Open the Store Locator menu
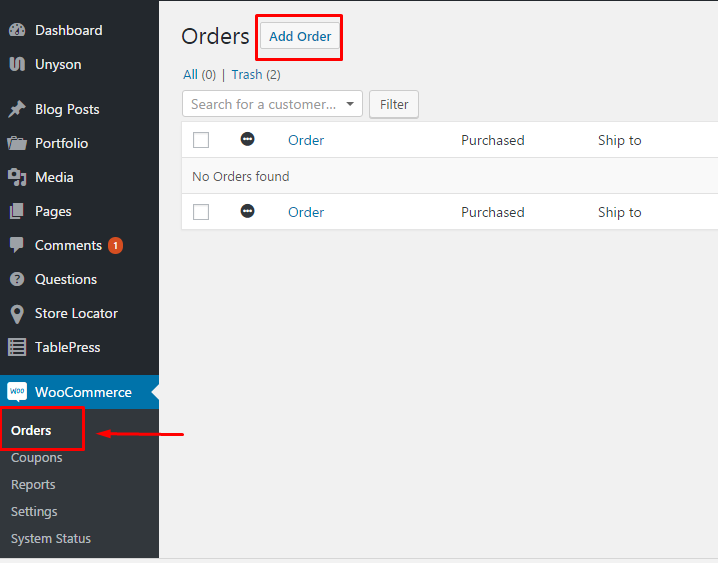The width and height of the screenshot is (718, 563). (x=79, y=313)
